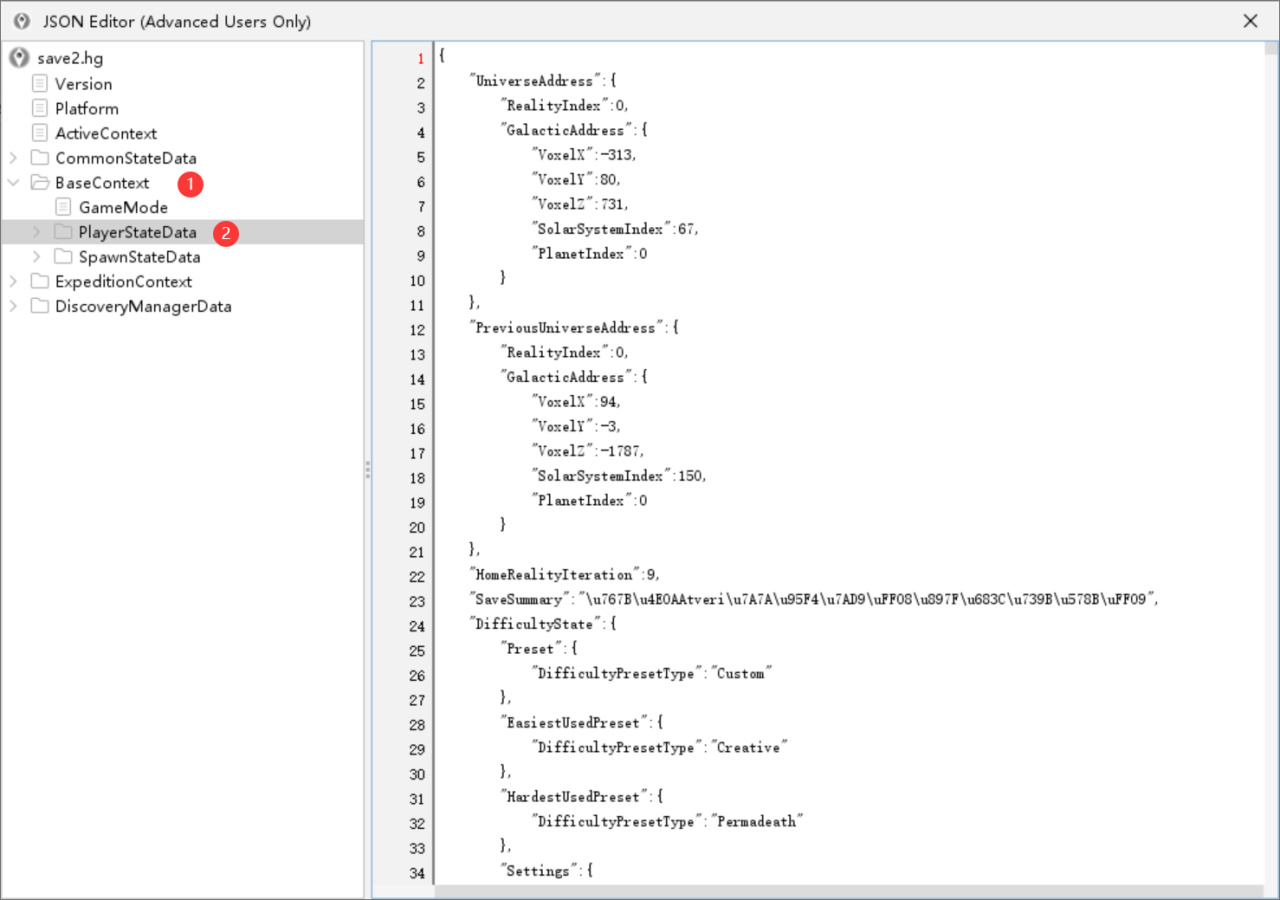Click the file icon beside ActiveContext
The width and height of the screenshot is (1280, 900).
click(40, 133)
